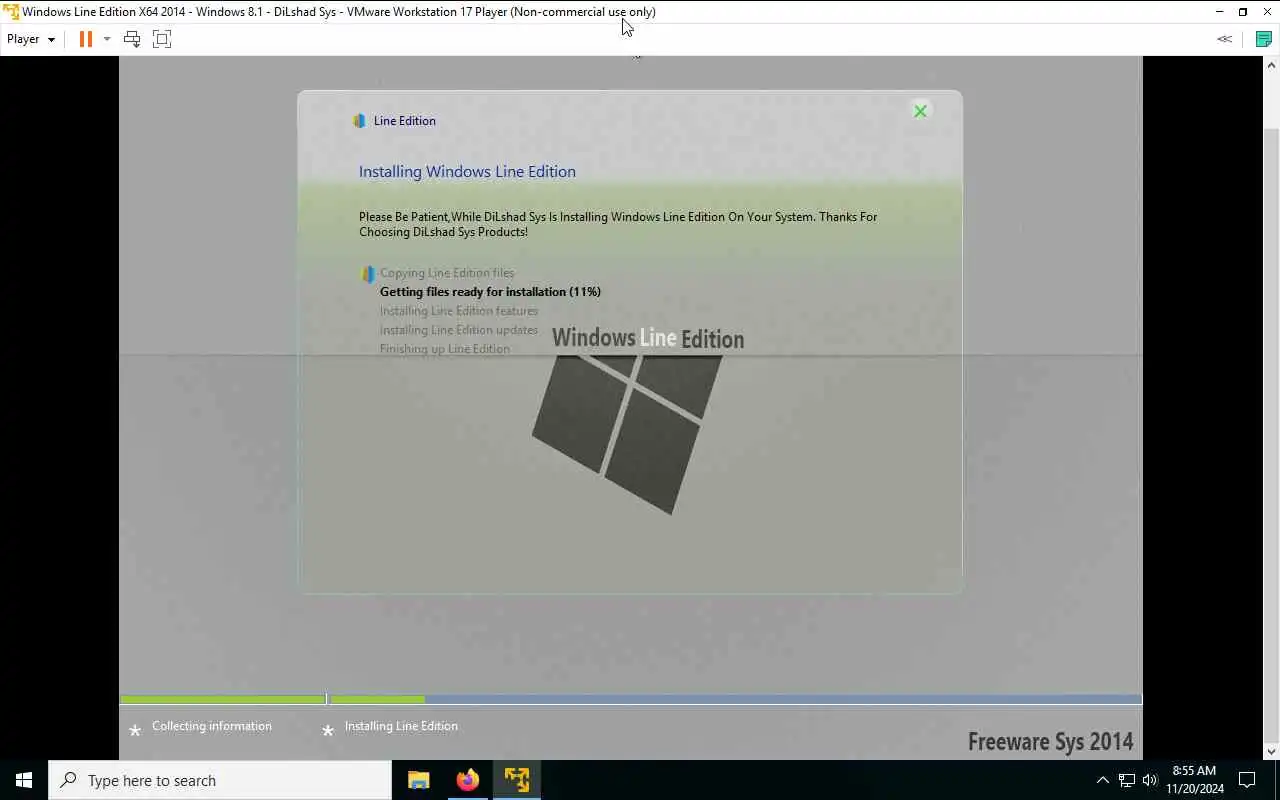Show hidden system tray icons
This screenshot has height=800, width=1280.
(1103, 780)
